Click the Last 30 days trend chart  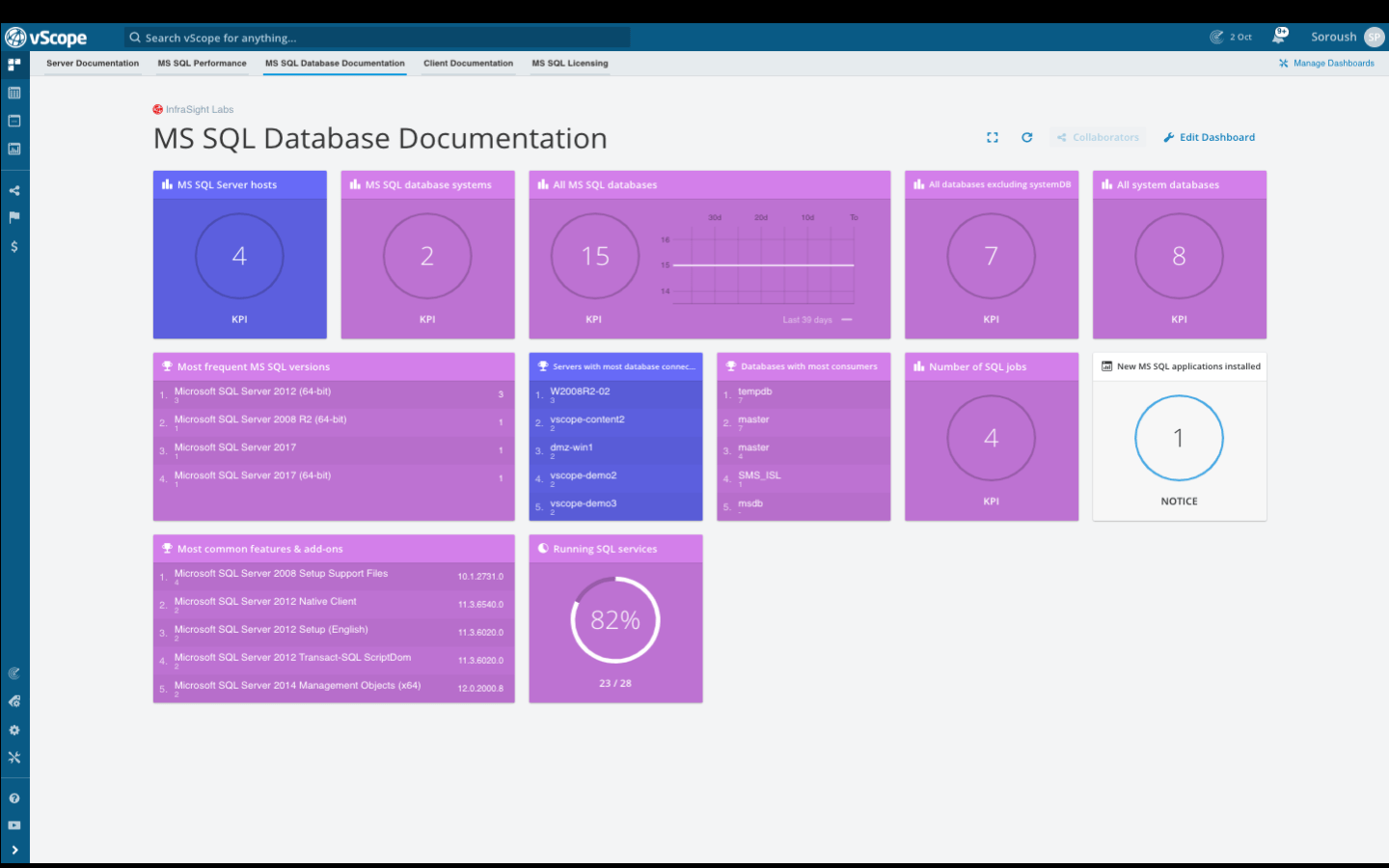pos(761,265)
